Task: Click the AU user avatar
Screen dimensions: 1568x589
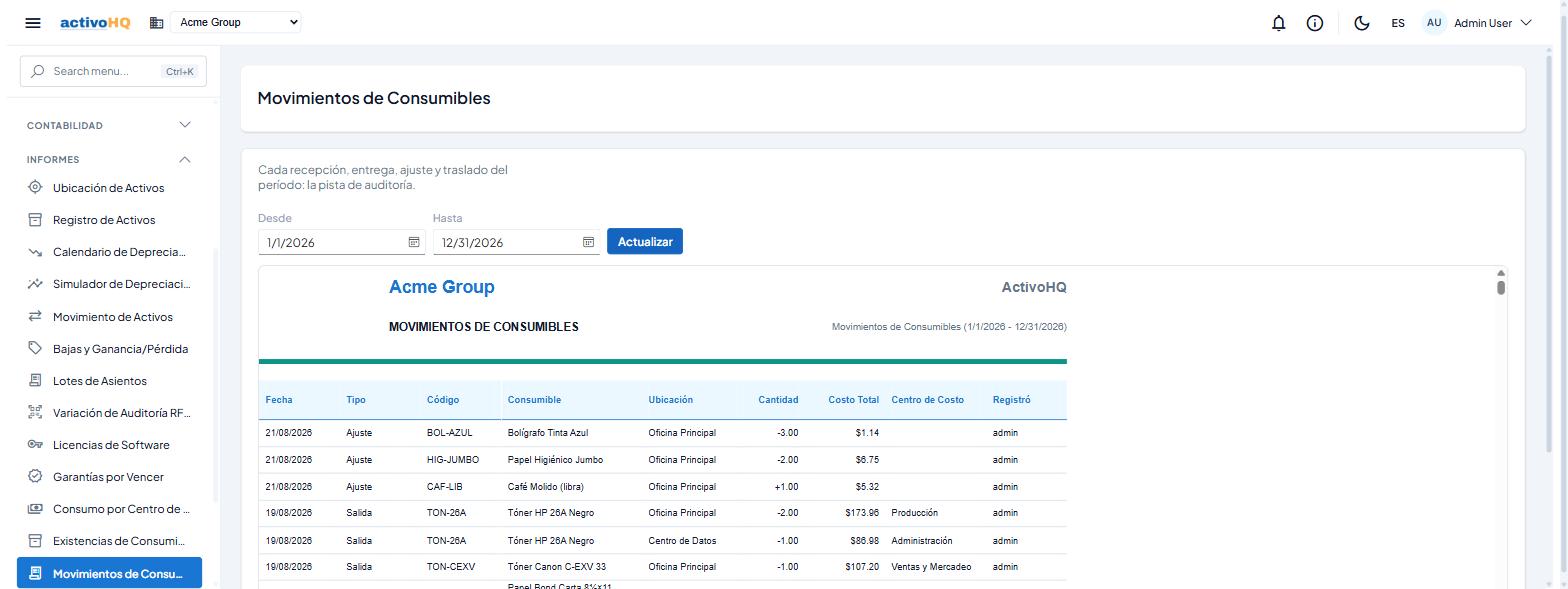Action: tap(1434, 23)
